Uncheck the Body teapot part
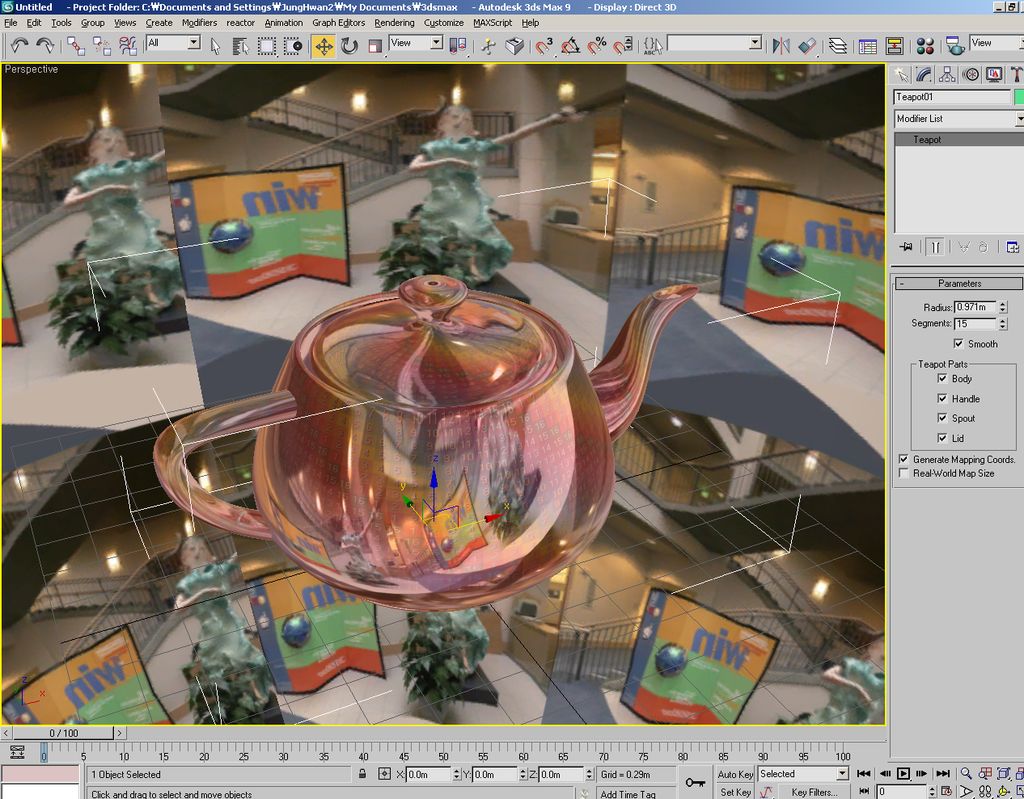 [942, 378]
